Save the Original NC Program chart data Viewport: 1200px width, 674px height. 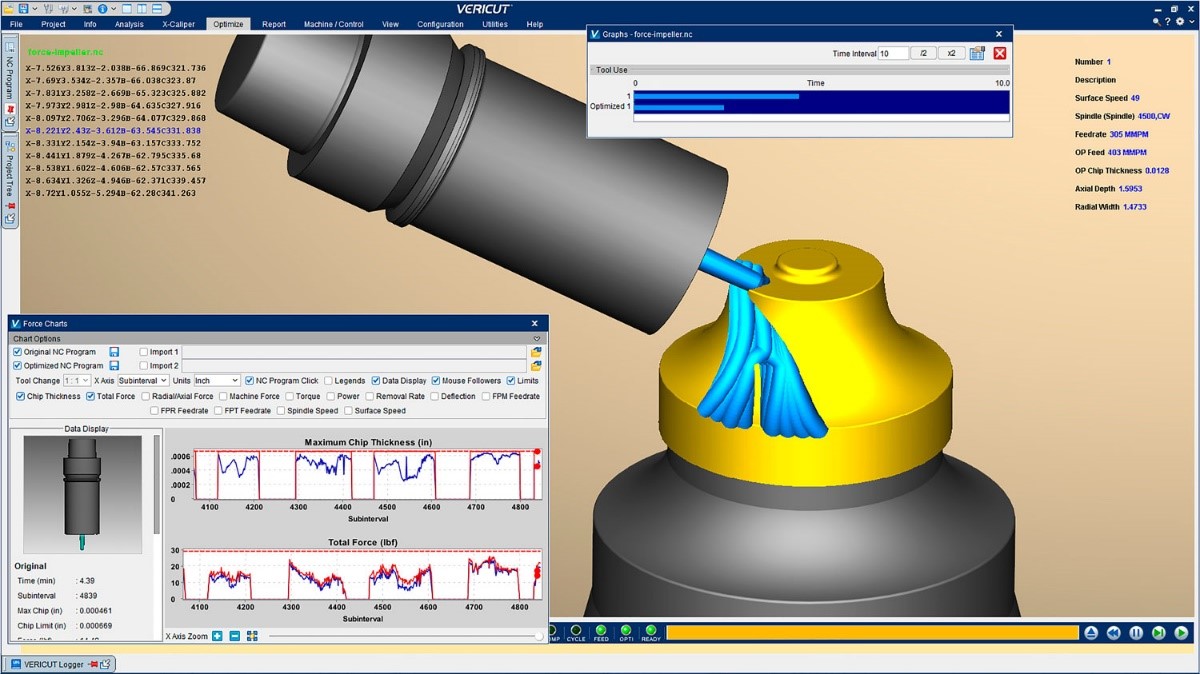coord(114,352)
